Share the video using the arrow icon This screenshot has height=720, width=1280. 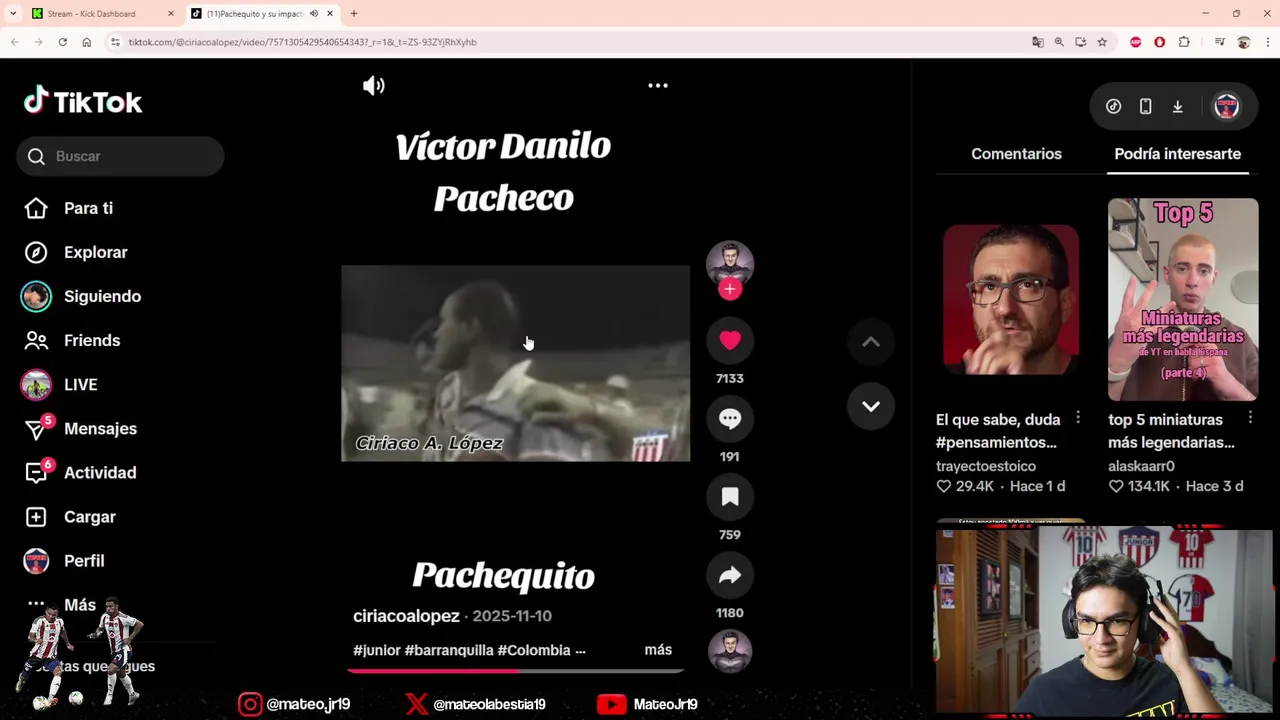pos(730,574)
